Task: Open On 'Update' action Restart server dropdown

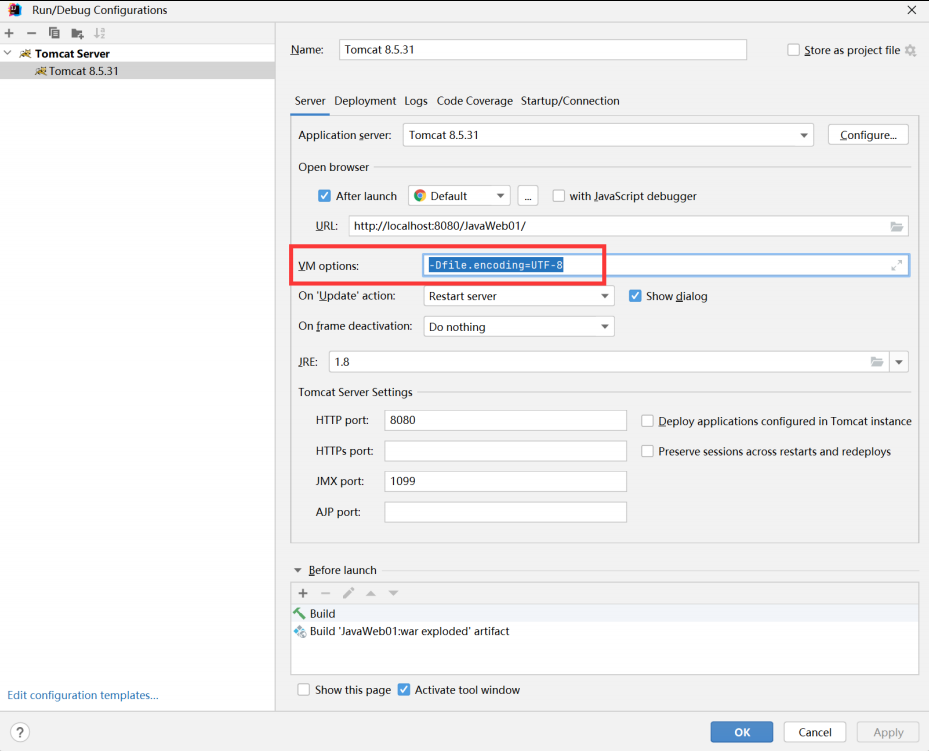Action: tap(519, 296)
